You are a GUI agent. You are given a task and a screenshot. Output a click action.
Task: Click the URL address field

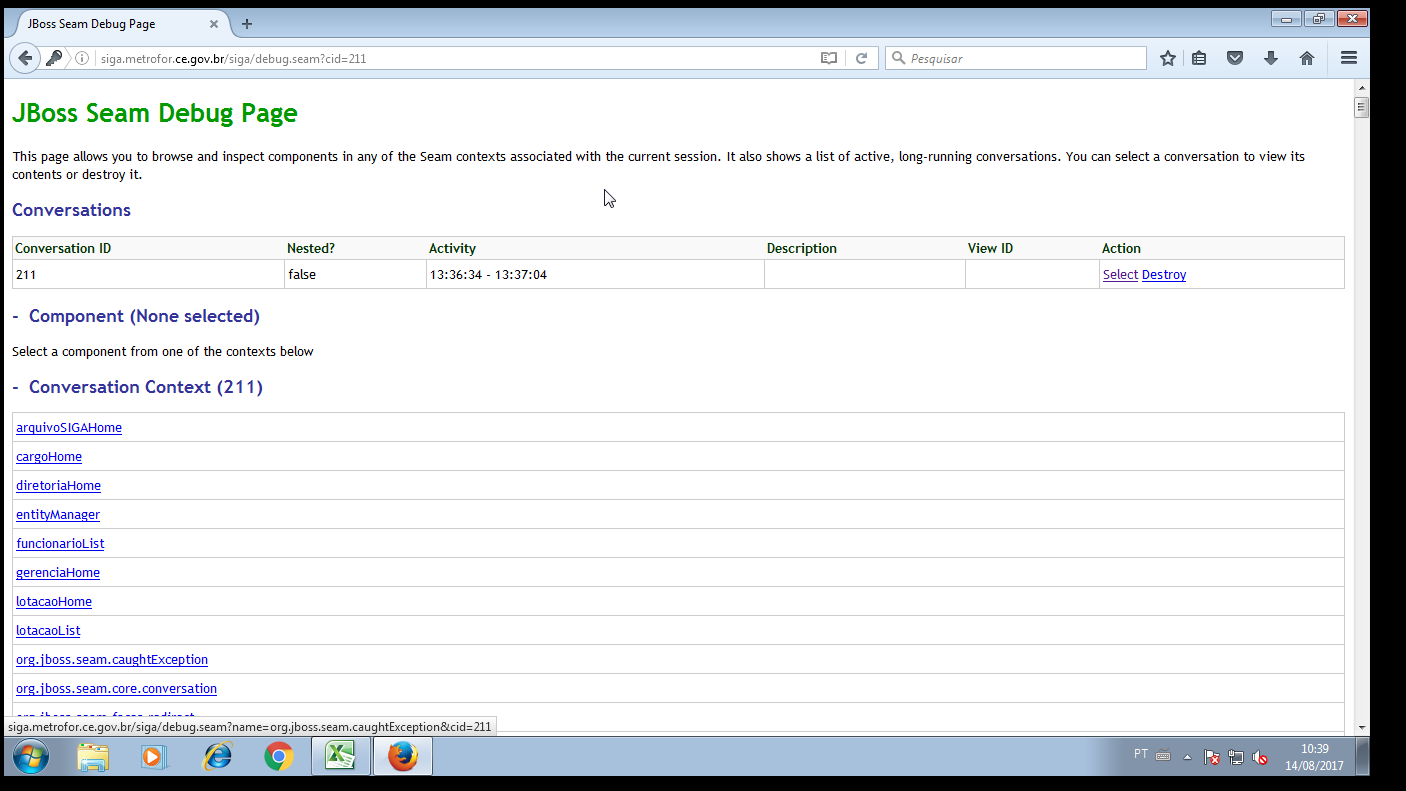pyautogui.click(x=455, y=58)
